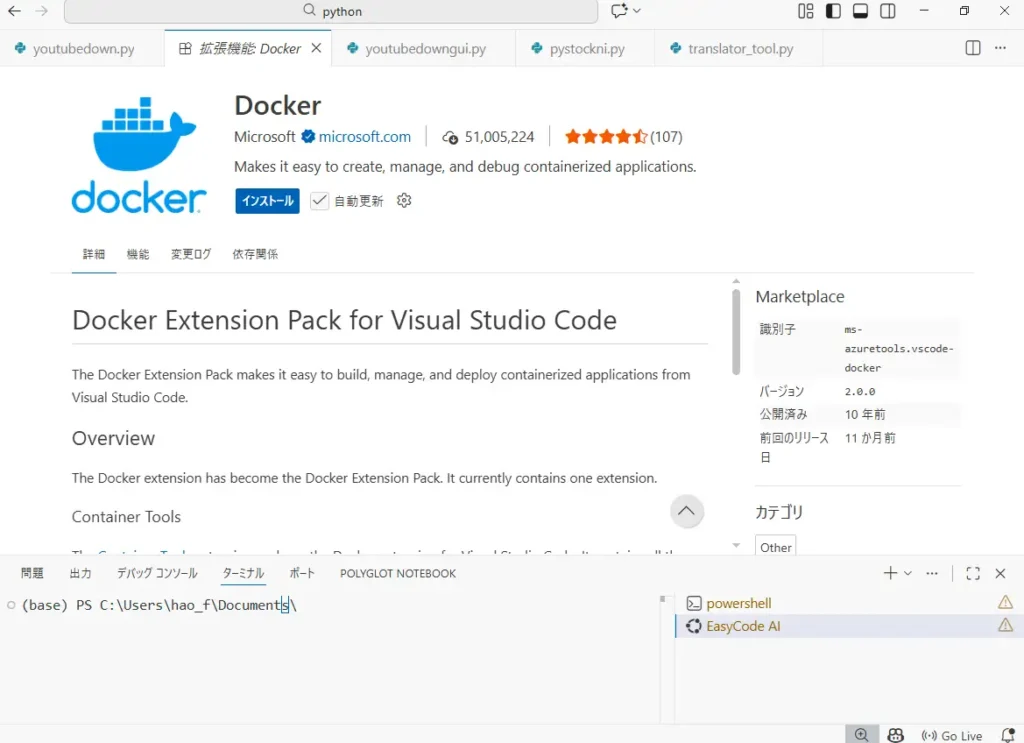Go forward with the right arrow
This screenshot has width=1024, height=743.
(x=42, y=11)
